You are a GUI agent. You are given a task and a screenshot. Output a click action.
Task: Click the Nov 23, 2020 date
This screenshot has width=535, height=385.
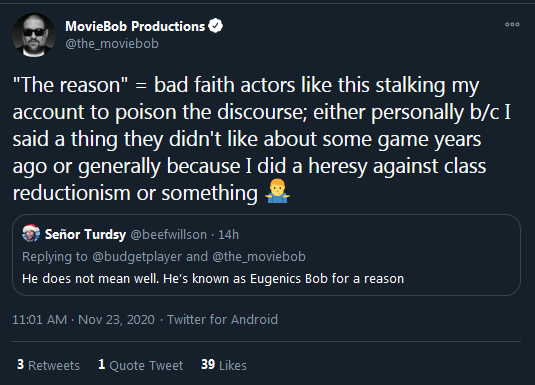click(x=116, y=320)
